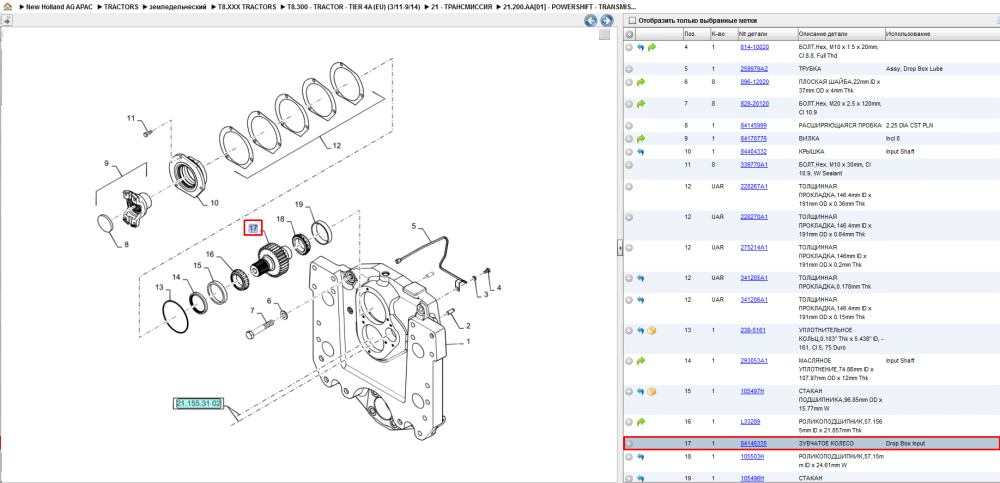The width and height of the screenshot is (1000, 483).
Task: Add part 339770A1 using its plus icon
Action: (629, 165)
